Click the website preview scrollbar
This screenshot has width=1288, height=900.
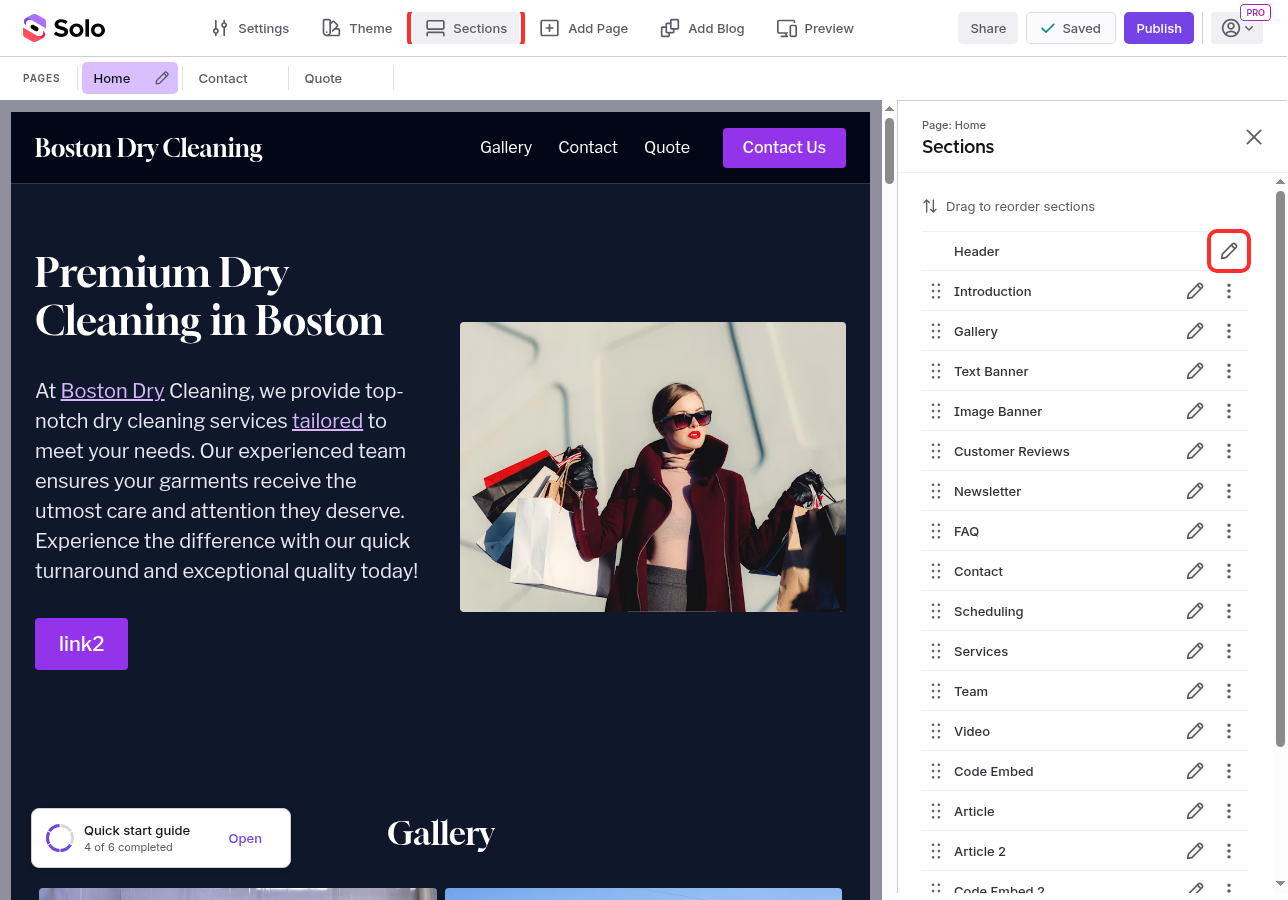click(x=889, y=151)
